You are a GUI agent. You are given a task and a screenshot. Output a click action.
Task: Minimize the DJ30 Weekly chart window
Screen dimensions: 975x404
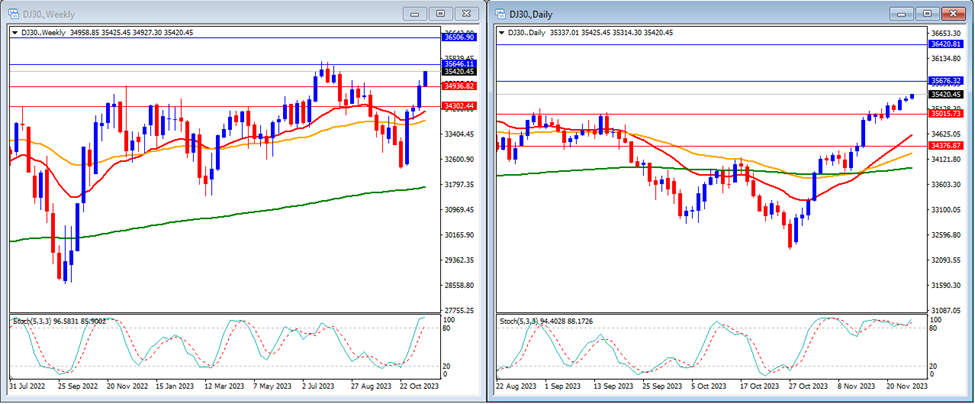[x=415, y=13]
